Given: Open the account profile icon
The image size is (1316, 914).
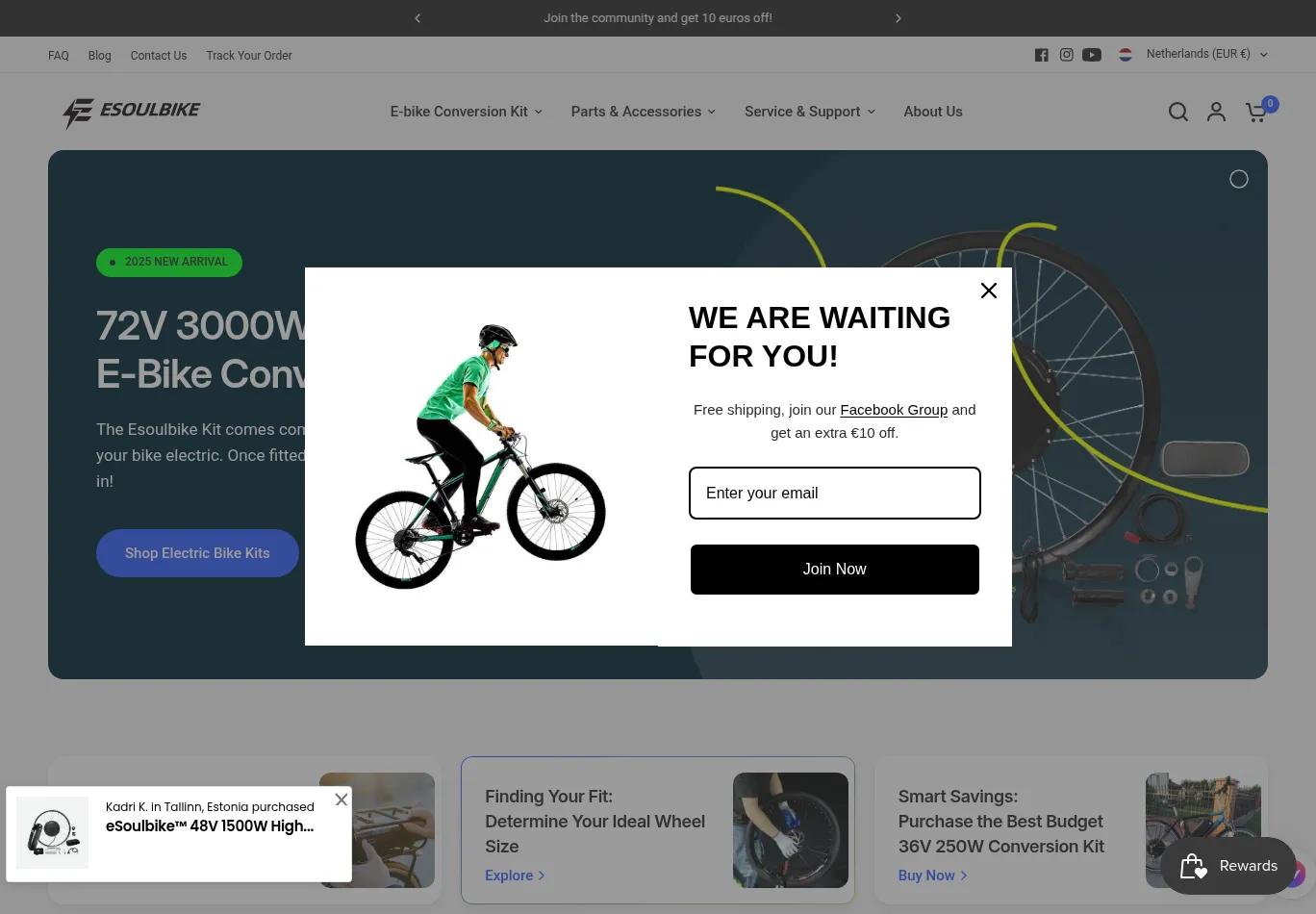Looking at the screenshot, I should 1216,112.
